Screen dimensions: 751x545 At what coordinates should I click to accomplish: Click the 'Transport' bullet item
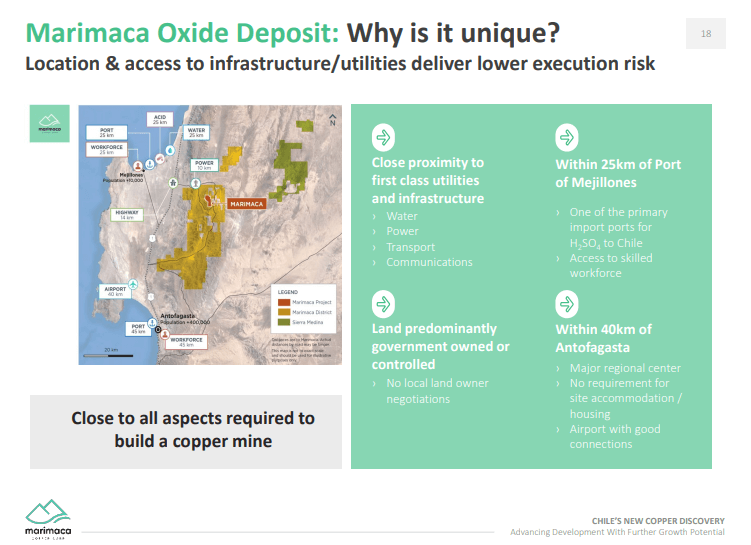[x=410, y=247]
